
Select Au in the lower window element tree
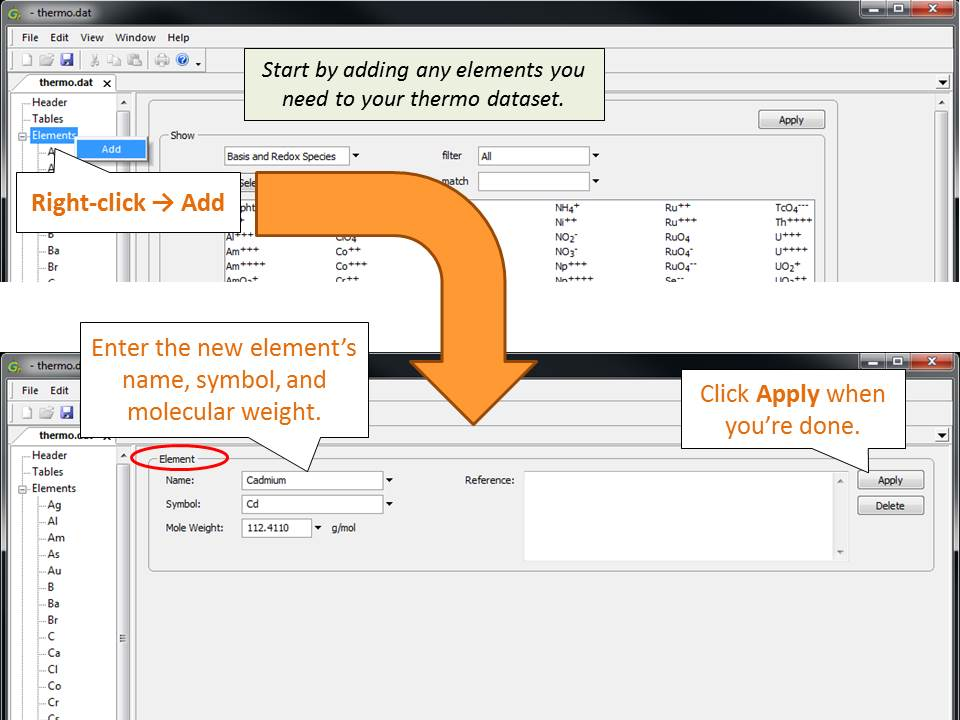(54, 571)
